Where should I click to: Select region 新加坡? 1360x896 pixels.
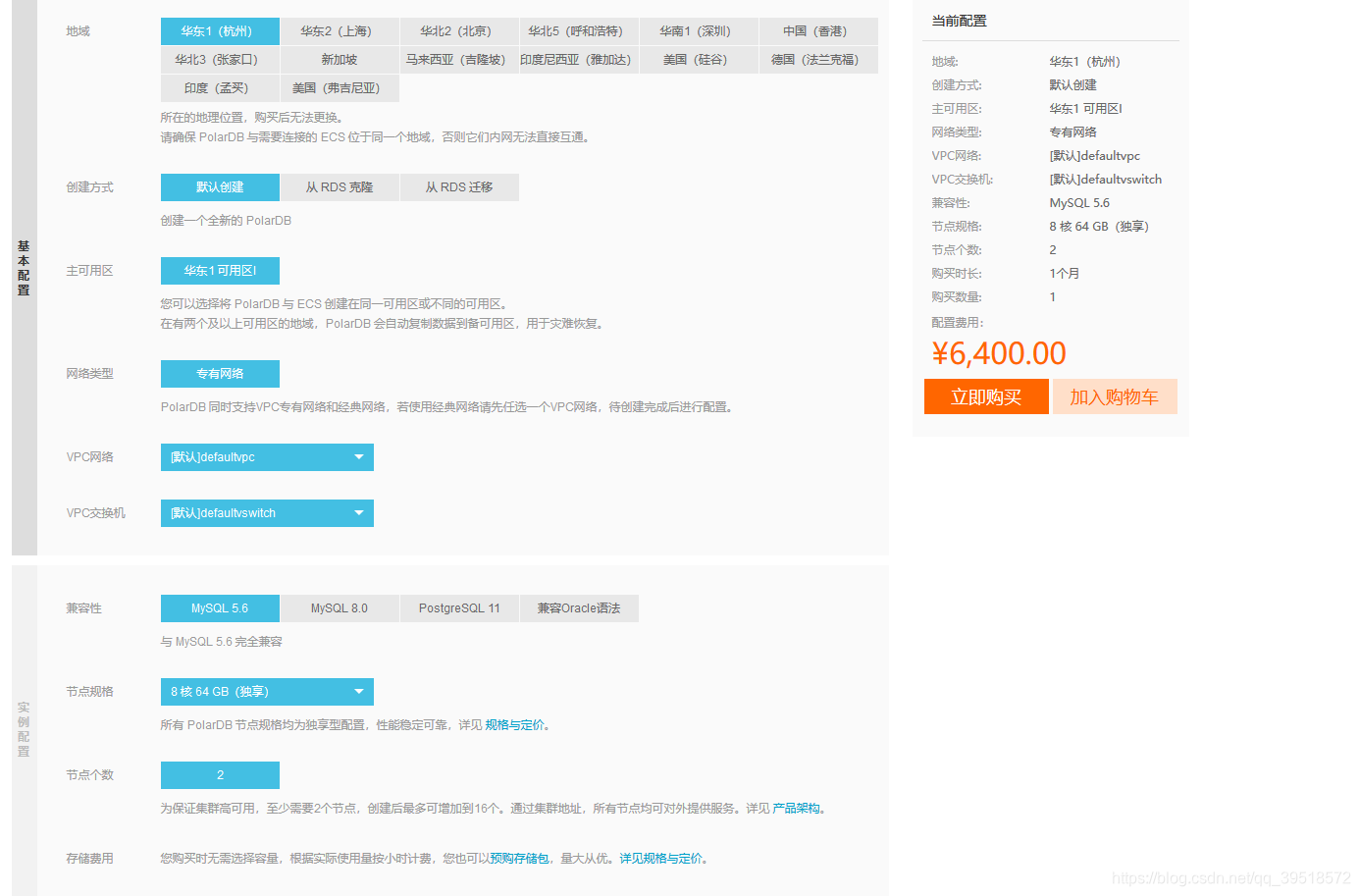[340, 60]
